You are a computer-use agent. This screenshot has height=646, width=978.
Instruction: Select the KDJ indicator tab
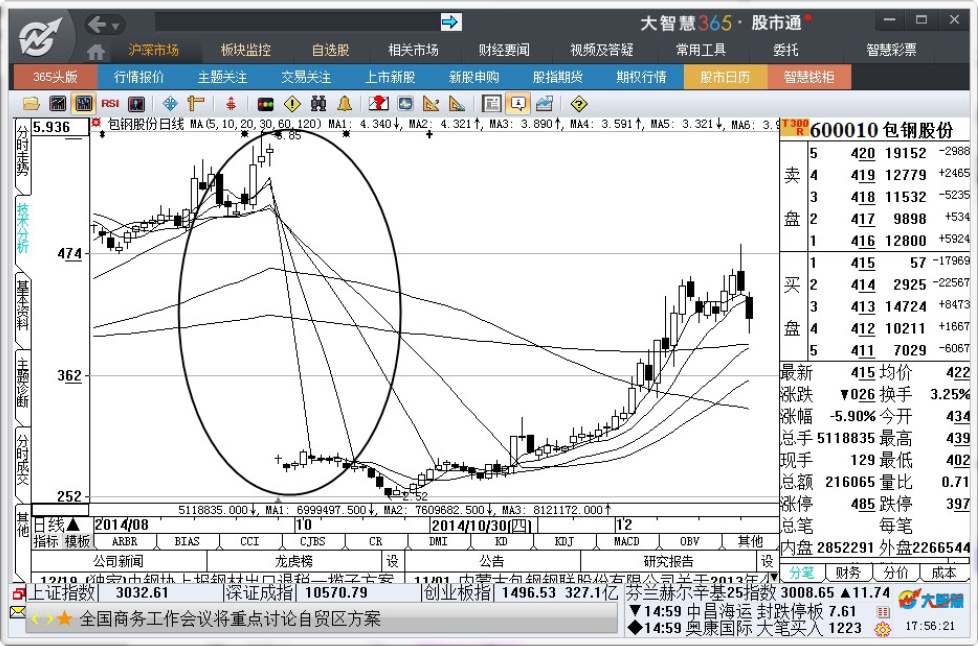pyautogui.click(x=564, y=541)
